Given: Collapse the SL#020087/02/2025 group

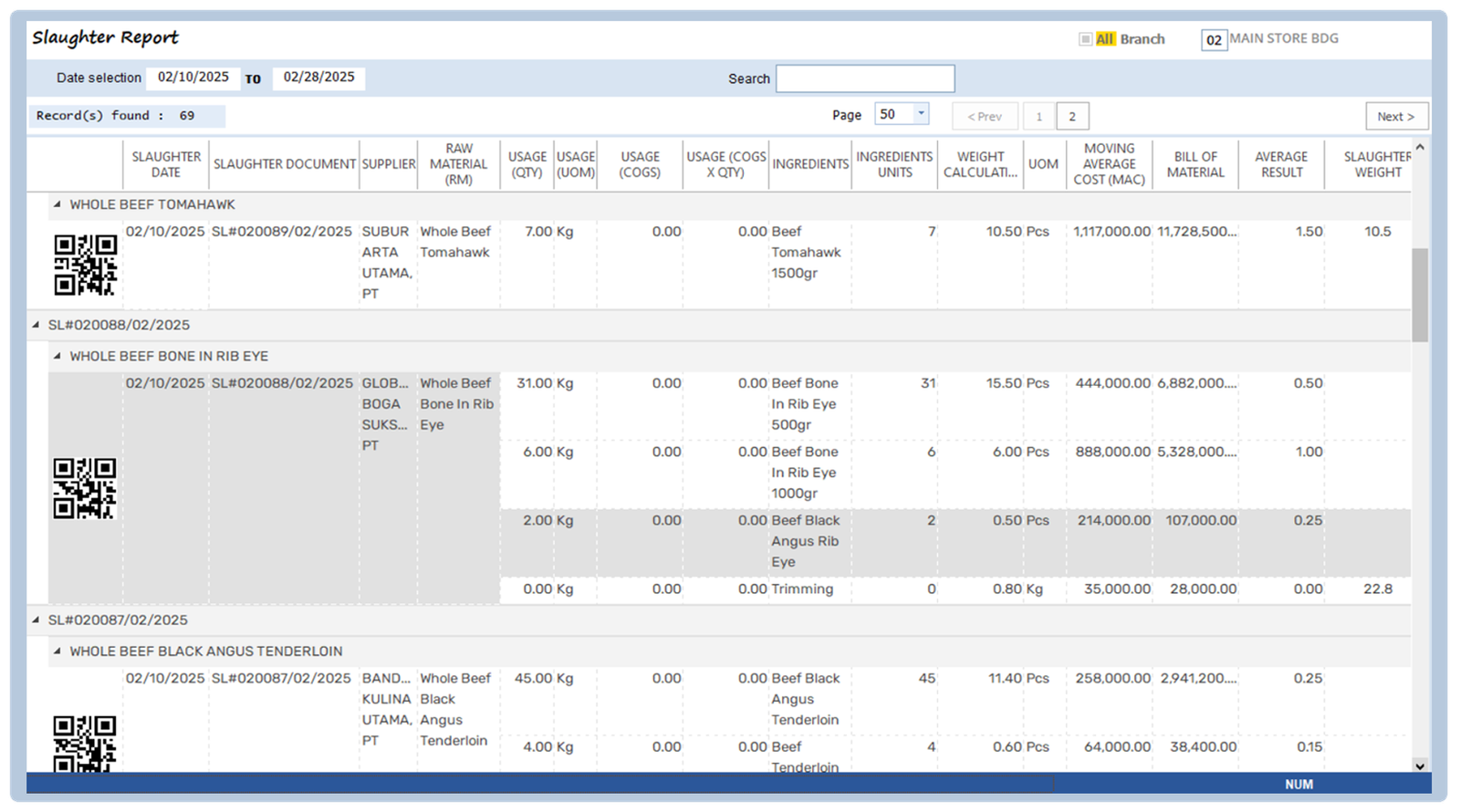Looking at the screenshot, I should coord(36,619).
